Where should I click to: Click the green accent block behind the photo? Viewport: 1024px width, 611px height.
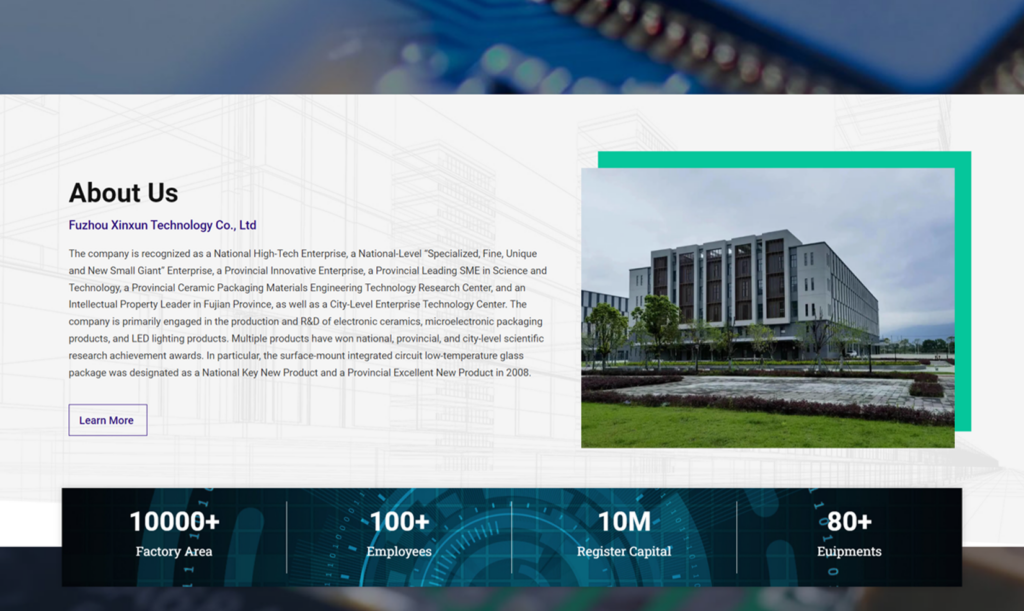tap(963, 290)
